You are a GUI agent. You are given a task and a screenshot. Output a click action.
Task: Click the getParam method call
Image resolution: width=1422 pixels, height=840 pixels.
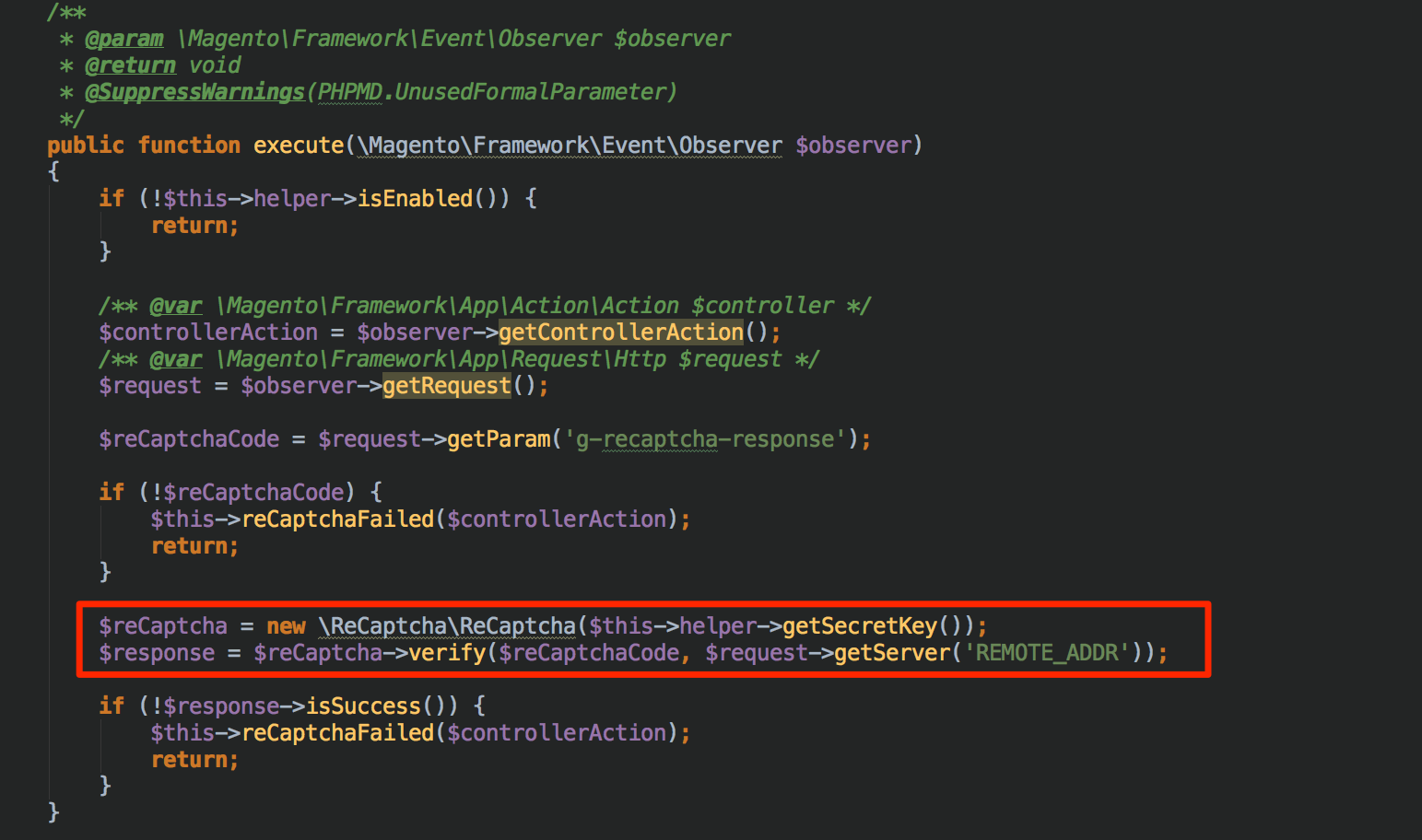pos(499,439)
